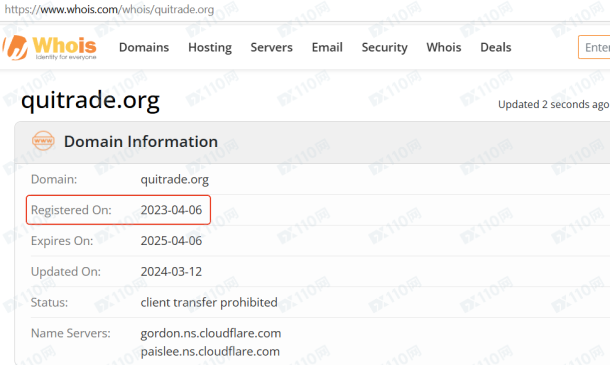This screenshot has width=610, height=365.
Task: Click the quitrade.org page heading
Action: (90, 100)
